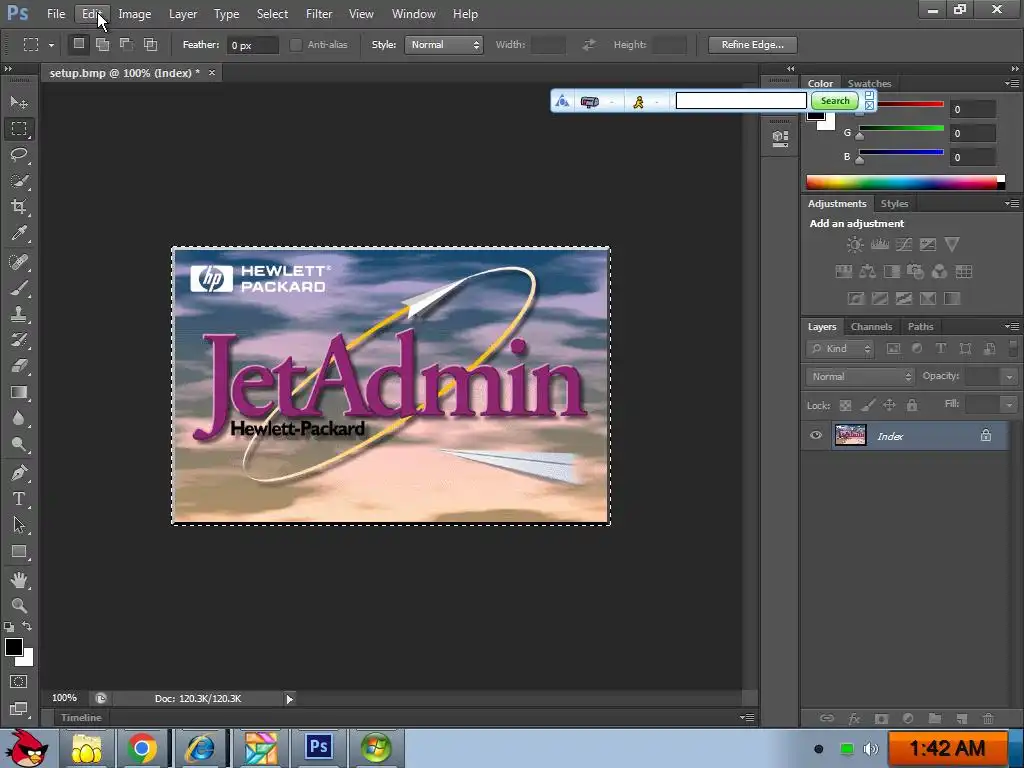Switch to the Channels tab
The image size is (1024, 768).
click(871, 327)
